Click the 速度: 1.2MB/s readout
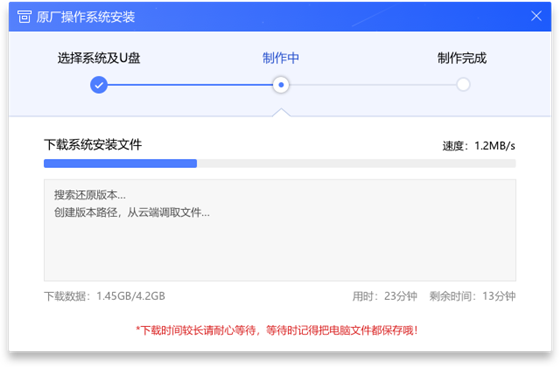The height and width of the screenshot is (367, 560). 479,146
